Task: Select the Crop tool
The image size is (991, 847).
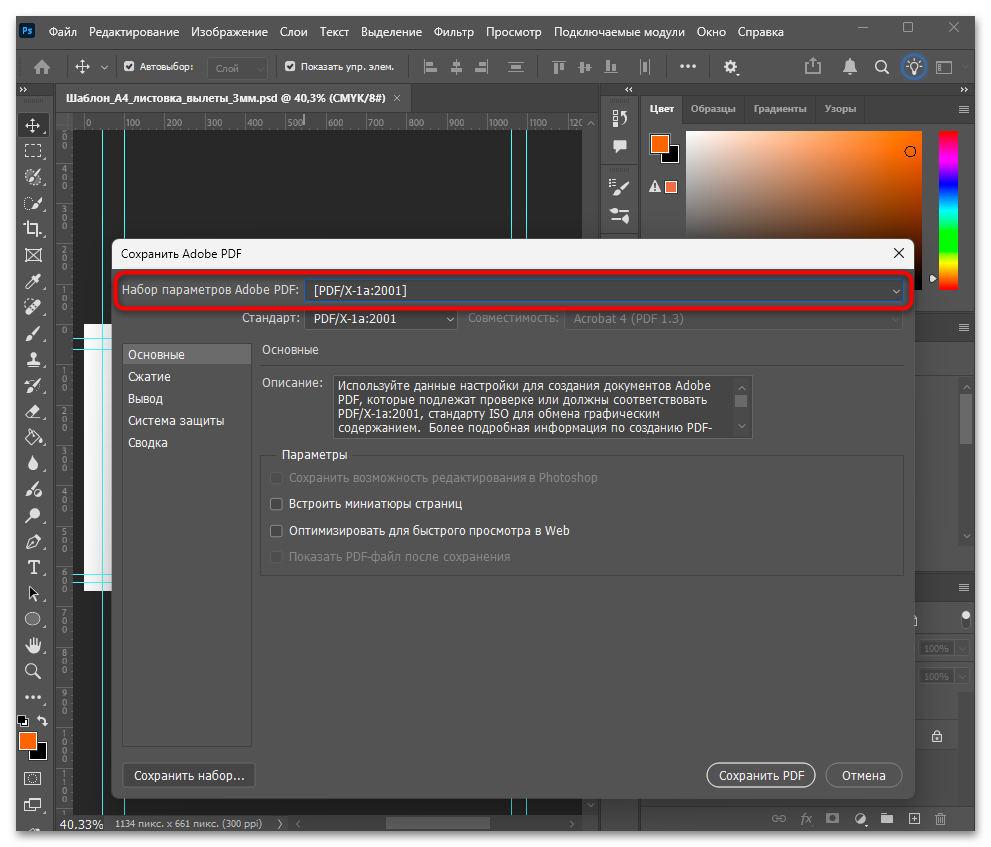Action: 33,229
